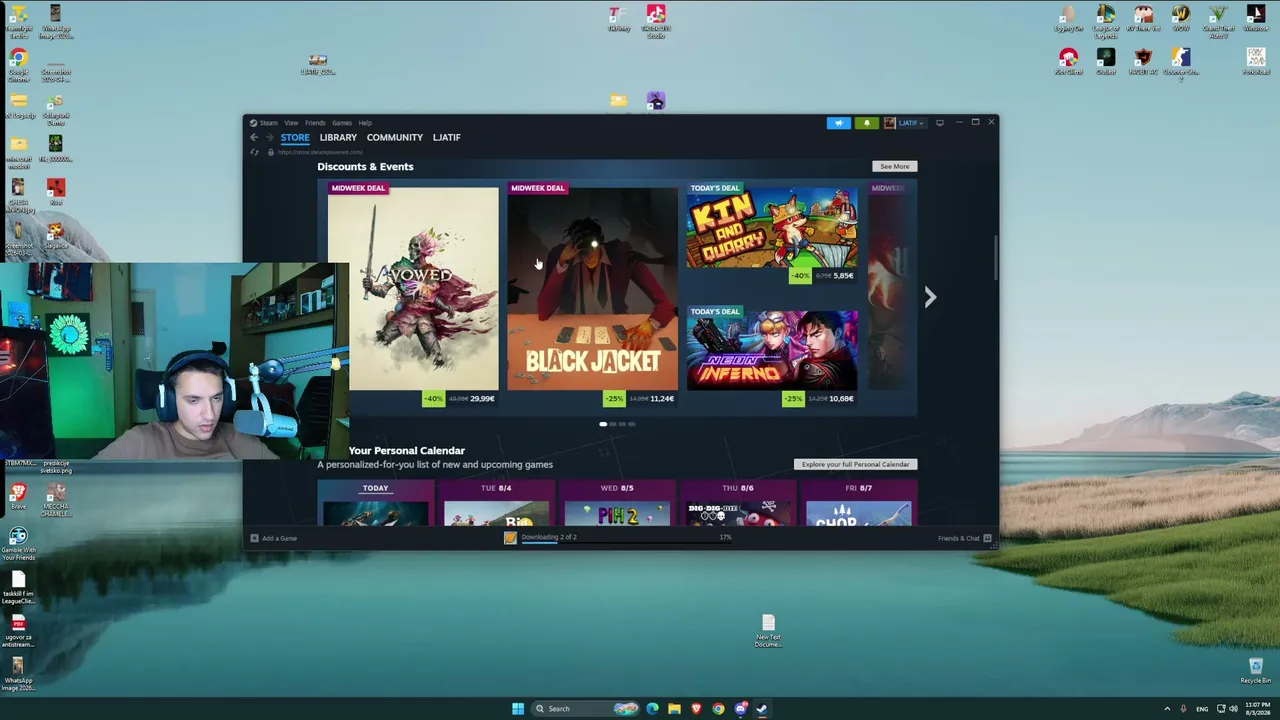The image size is (1280, 720).
Task: Open Google Chrome from taskbar
Action: 718,709
